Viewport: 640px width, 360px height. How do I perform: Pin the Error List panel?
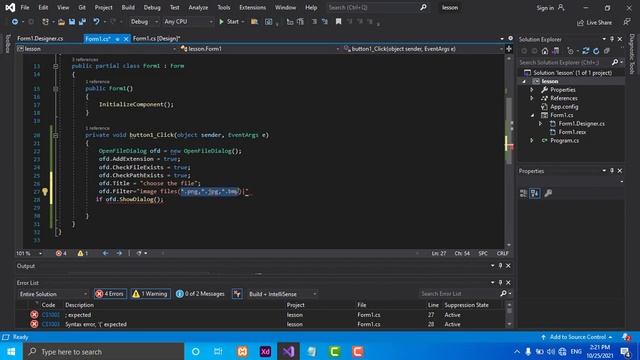pos(500,282)
